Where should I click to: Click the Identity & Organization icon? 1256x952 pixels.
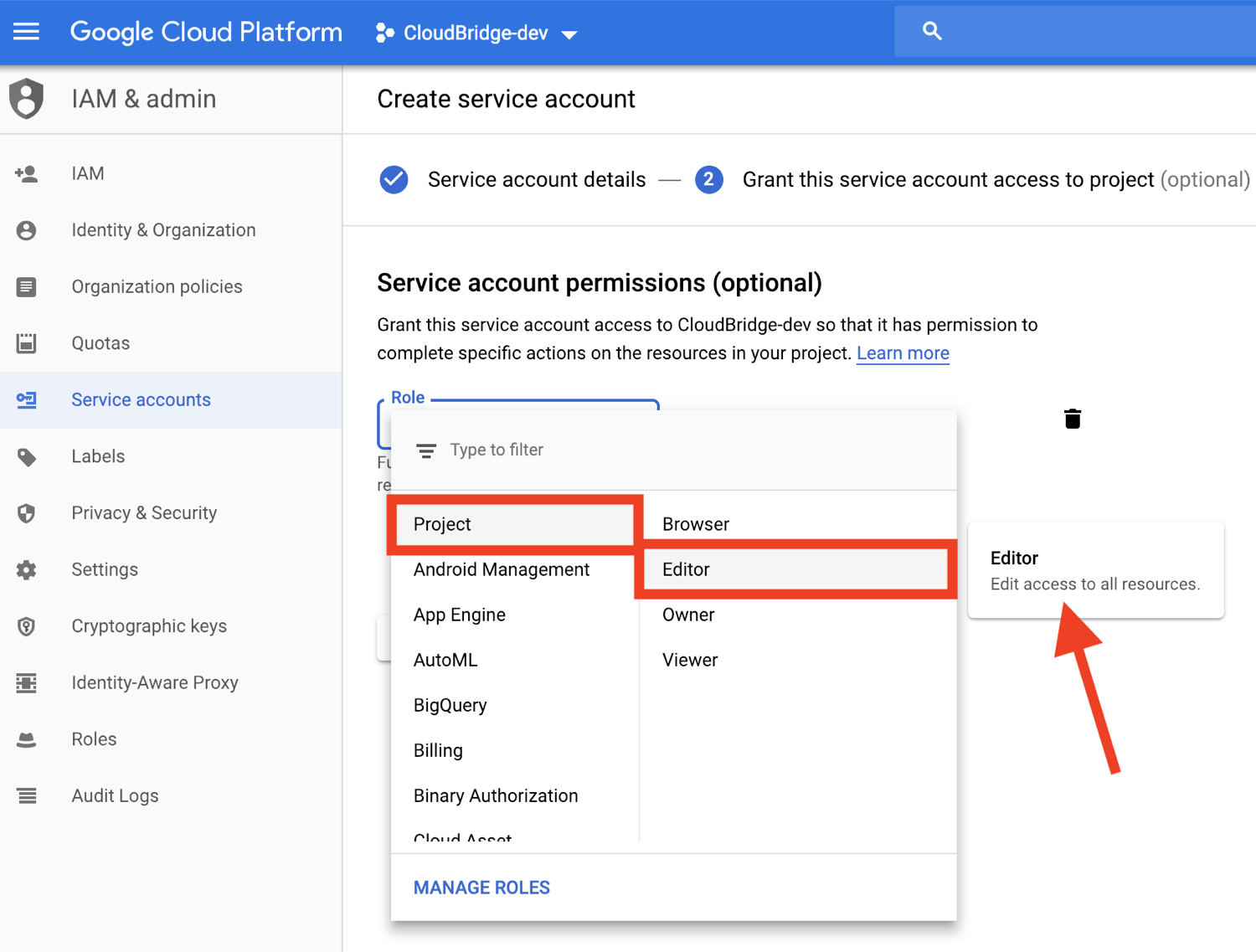point(26,230)
